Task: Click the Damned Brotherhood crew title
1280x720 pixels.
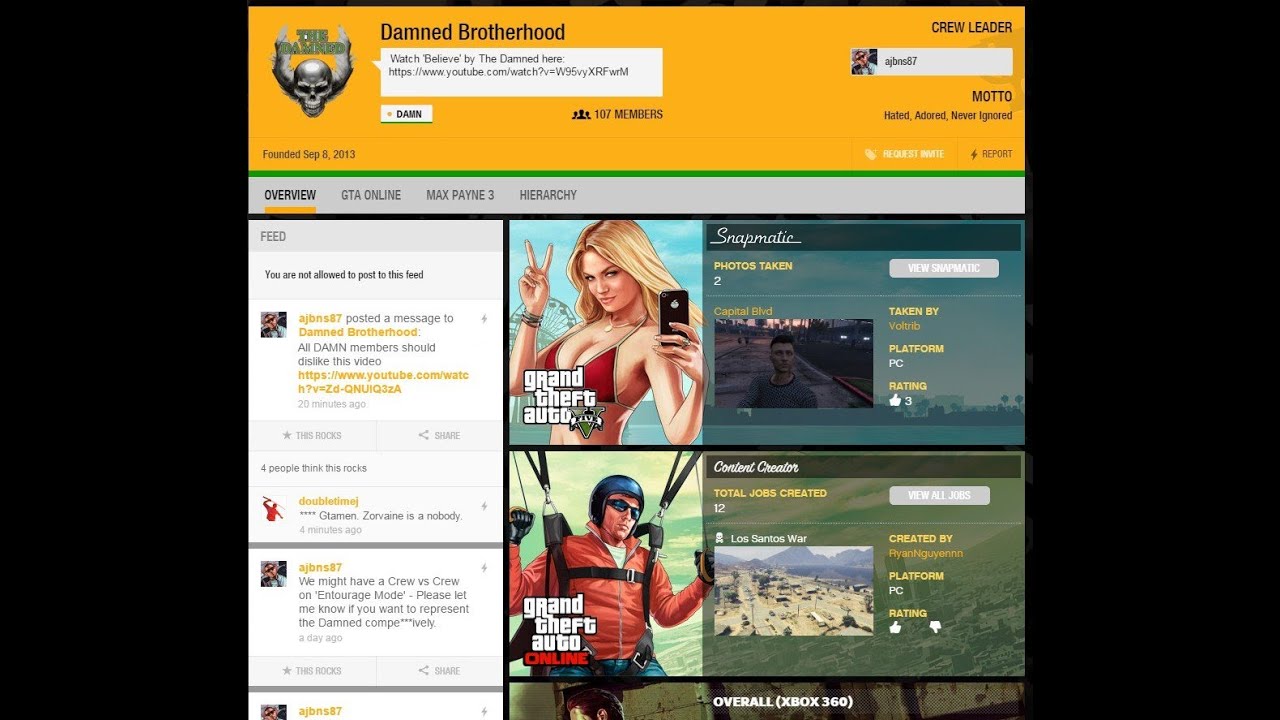Action: tap(472, 33)
